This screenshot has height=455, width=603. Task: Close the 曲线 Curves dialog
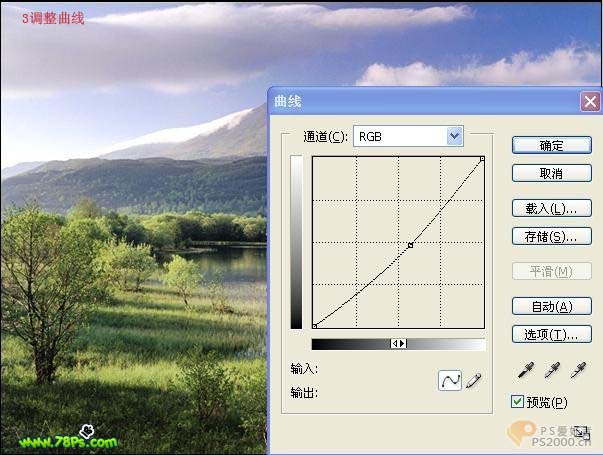tap(590, 101)
